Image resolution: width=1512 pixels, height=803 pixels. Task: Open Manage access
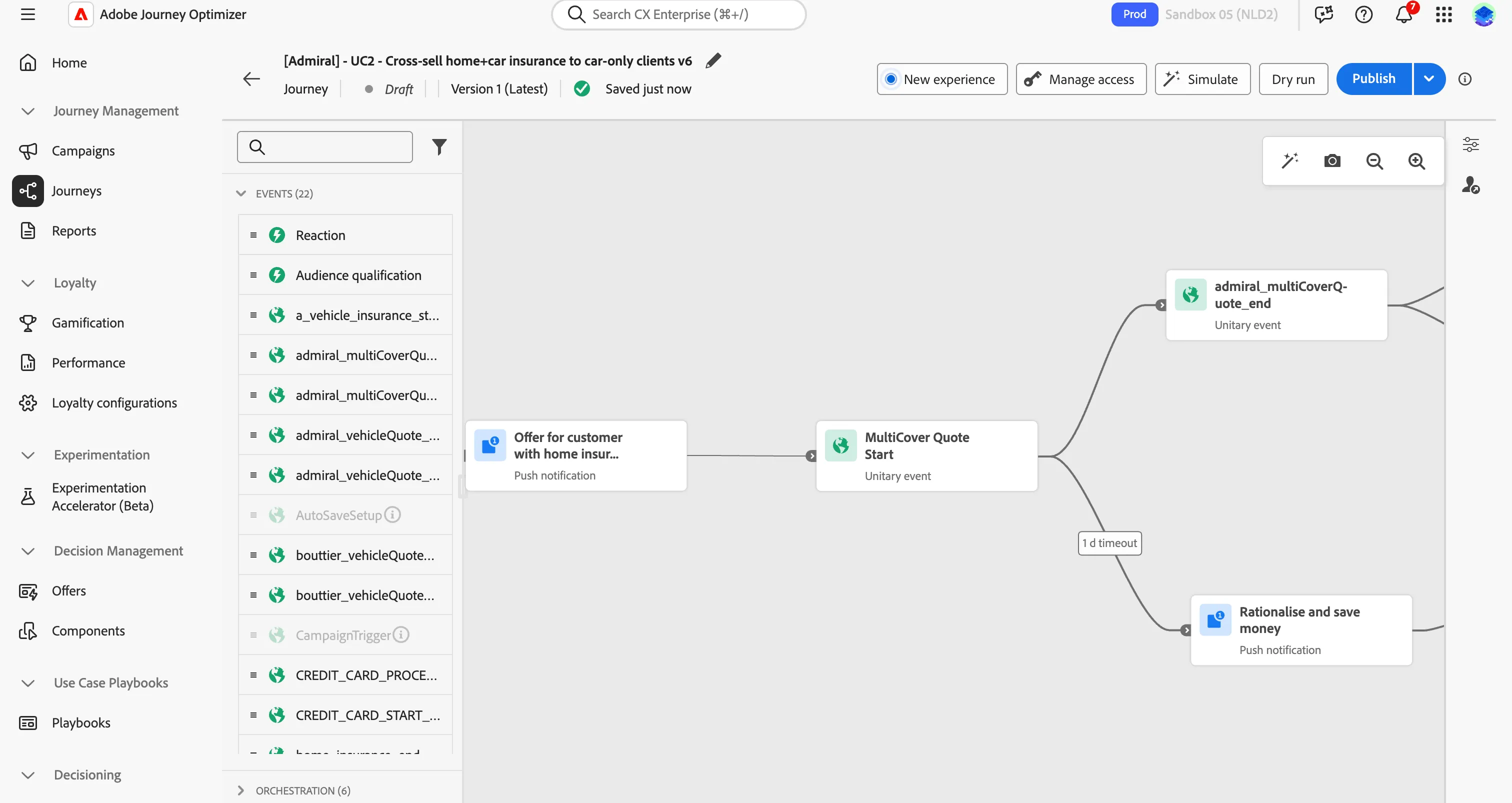point(1080,78)
